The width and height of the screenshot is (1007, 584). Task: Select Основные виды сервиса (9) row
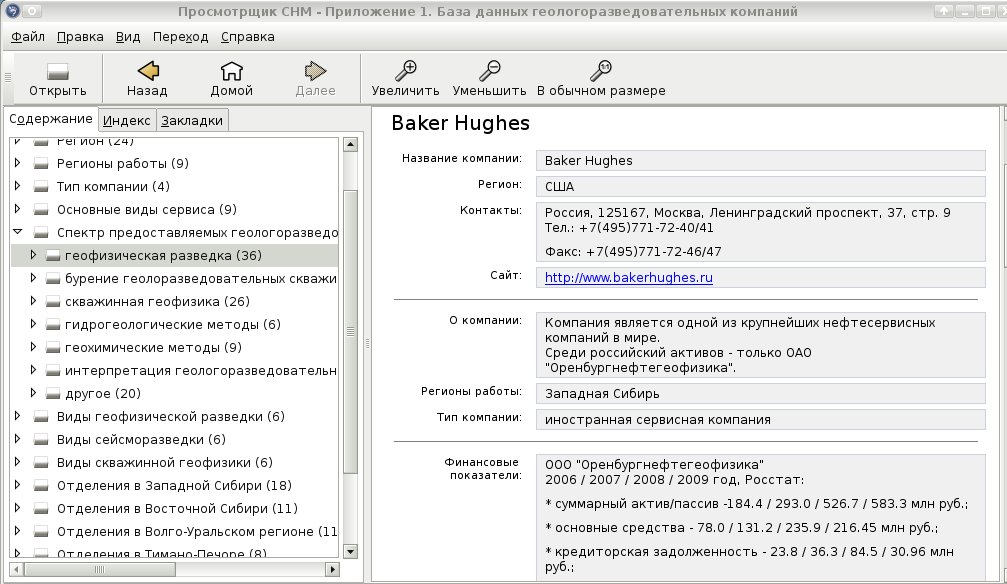click(175, 209)
